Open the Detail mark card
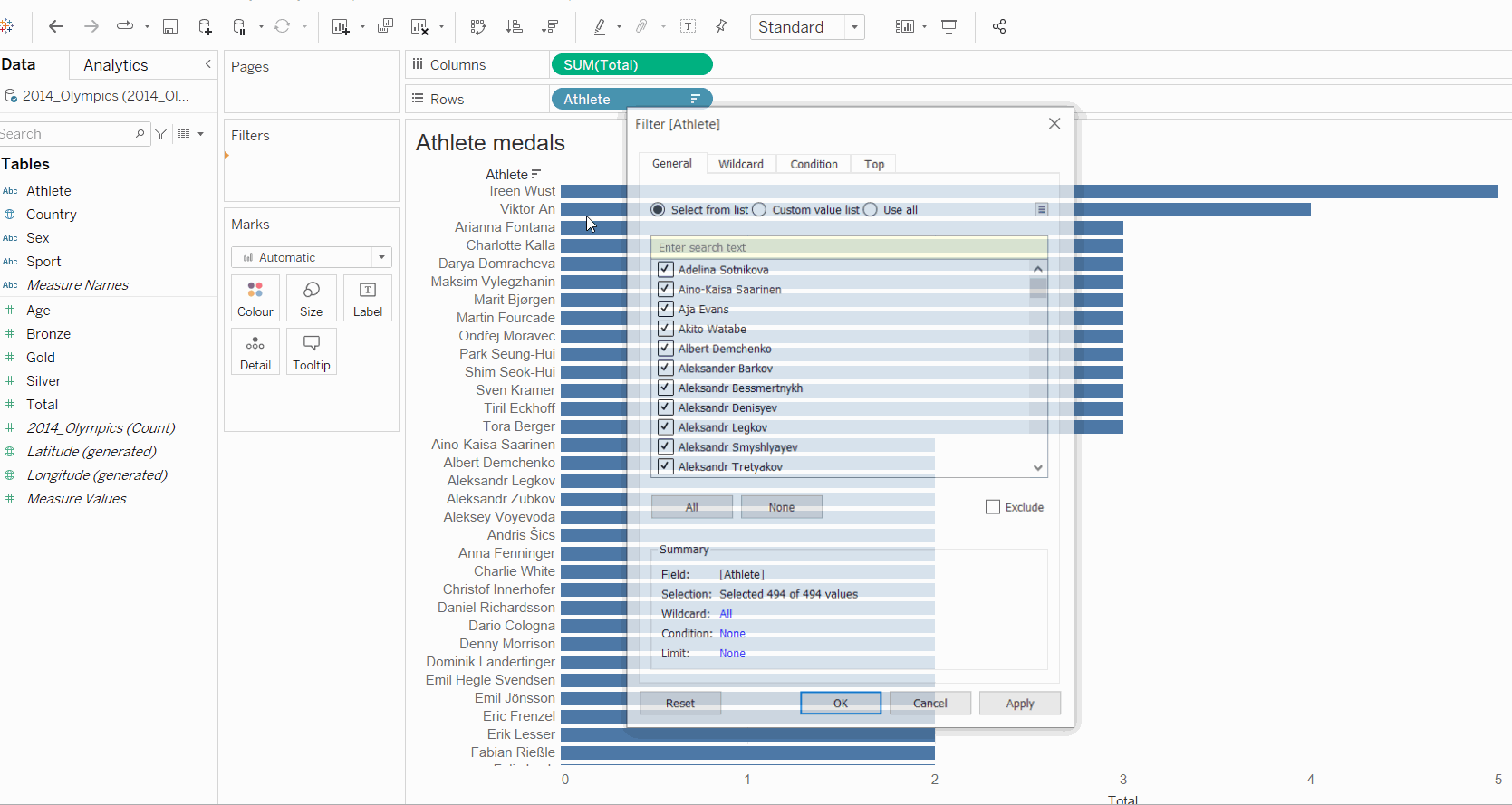The image size is (1512, 805). click(255, 351)
